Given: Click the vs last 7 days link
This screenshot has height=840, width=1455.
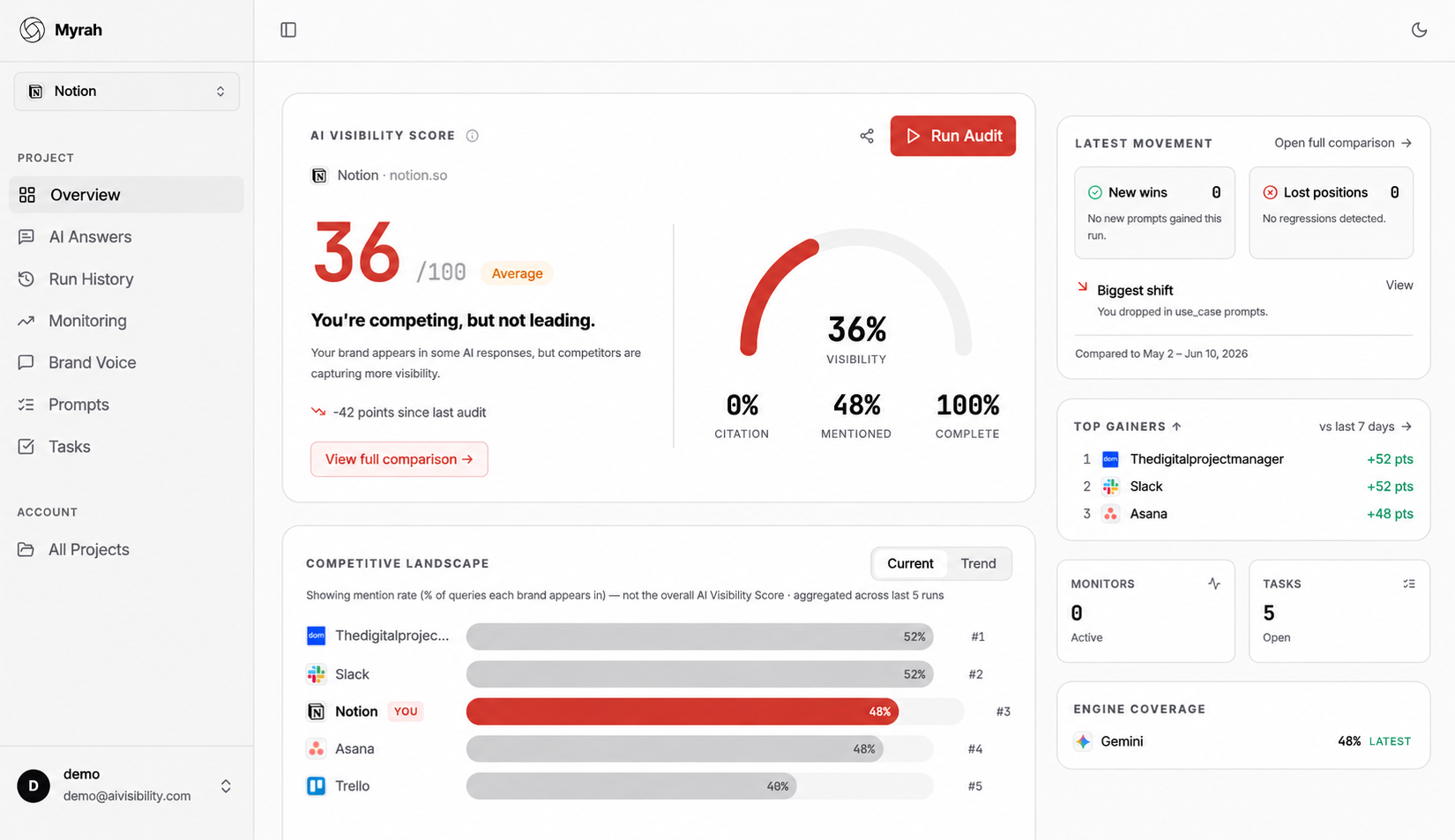Looking at the screenshot, I should pos(1365,427).
